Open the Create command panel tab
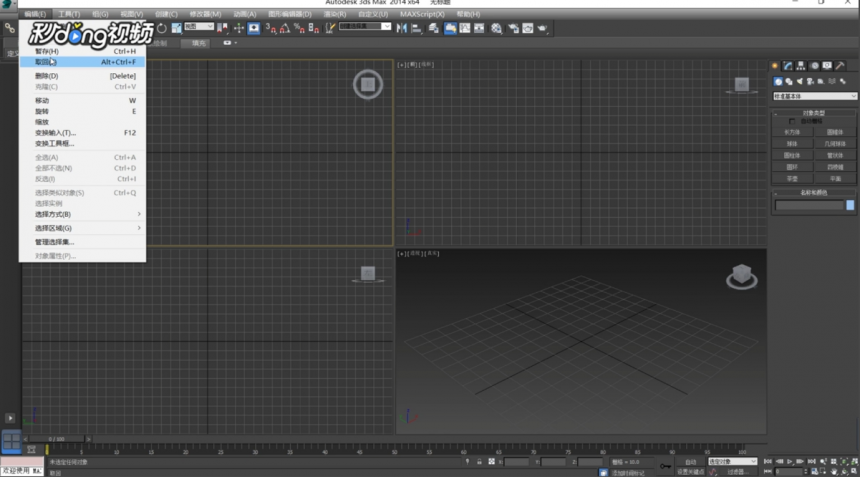Viewport: 860px width, 477px height. pos(775,66)
